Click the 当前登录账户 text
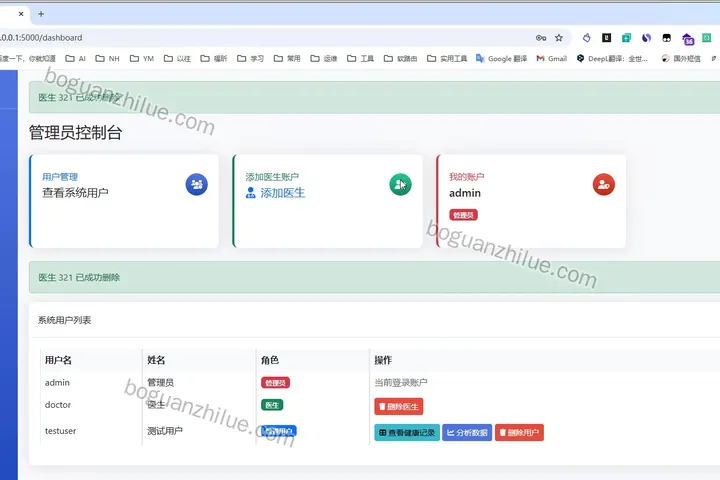The height and width of the screenshot is (480, 720). 401,383
